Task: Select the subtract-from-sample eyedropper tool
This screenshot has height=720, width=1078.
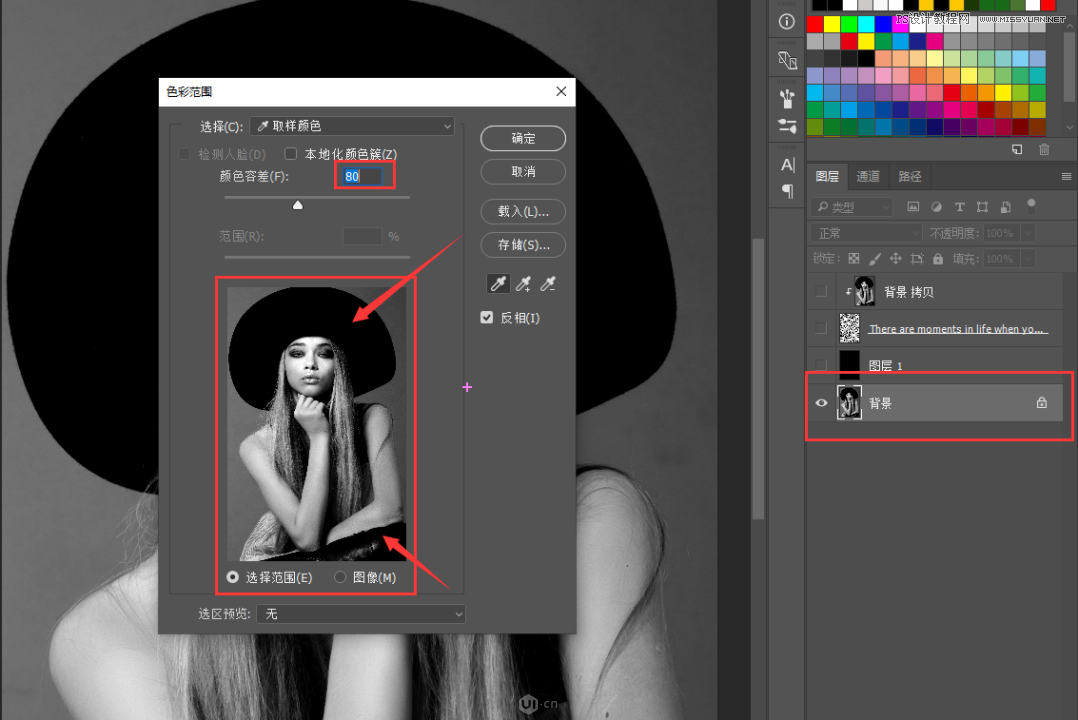Action: pyautogui.click(x=548, y=283)
